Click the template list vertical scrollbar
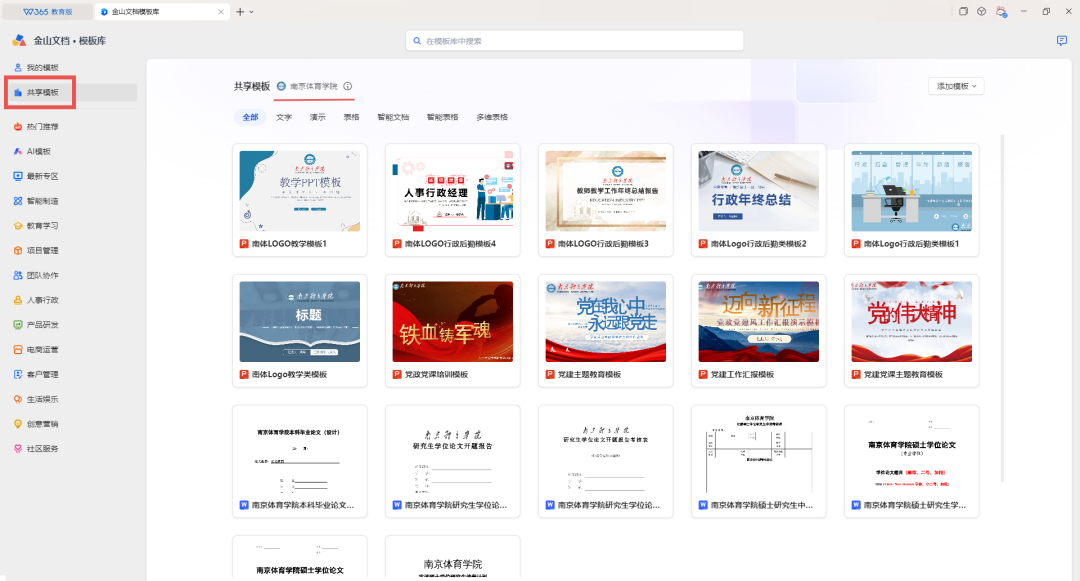Viewport: 1080px width, 581px height. tap(1002, 308)
